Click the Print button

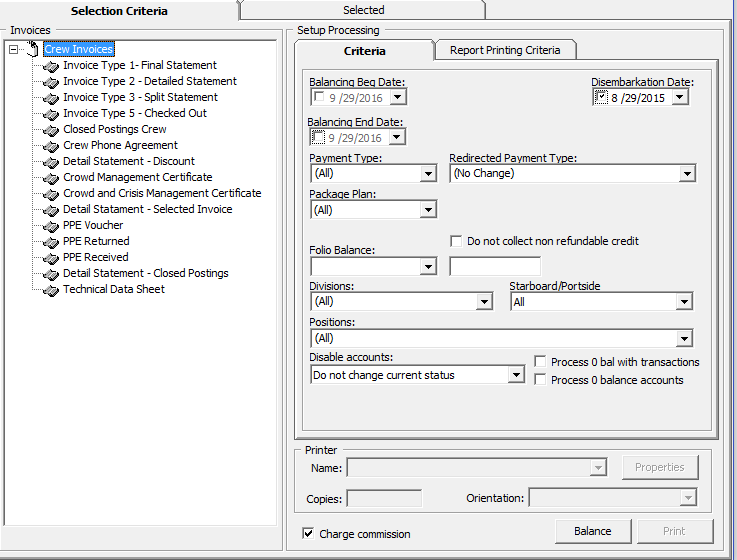[674, 531]
